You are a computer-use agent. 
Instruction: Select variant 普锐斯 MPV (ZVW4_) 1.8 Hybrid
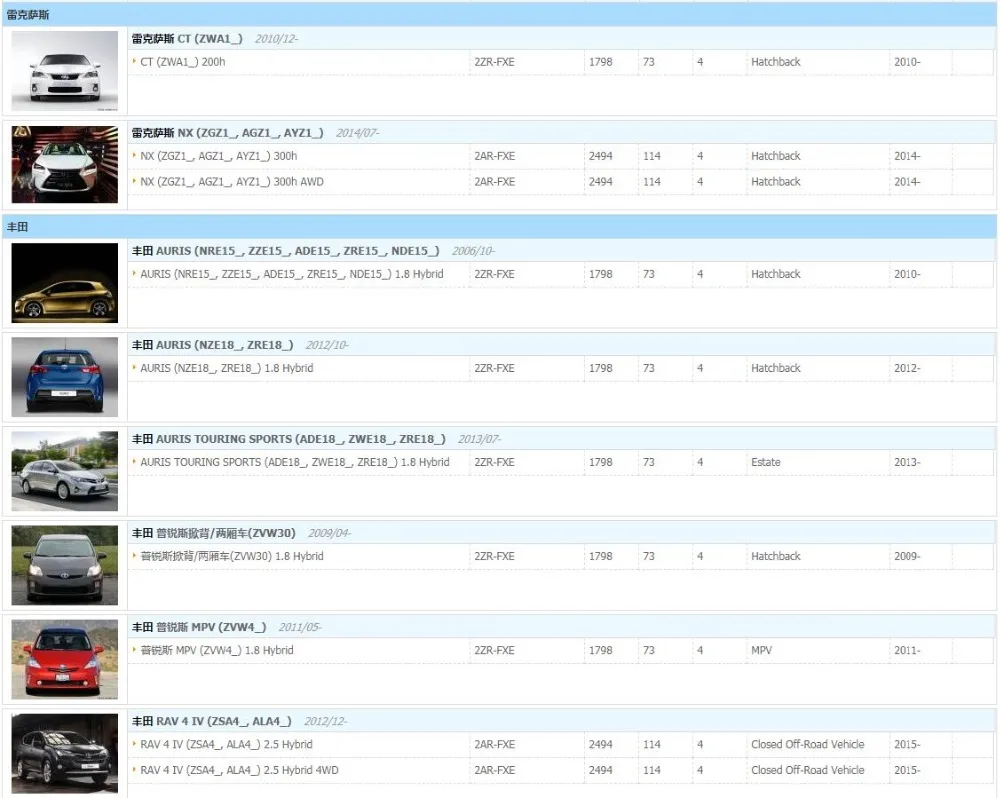coord(217,650)
